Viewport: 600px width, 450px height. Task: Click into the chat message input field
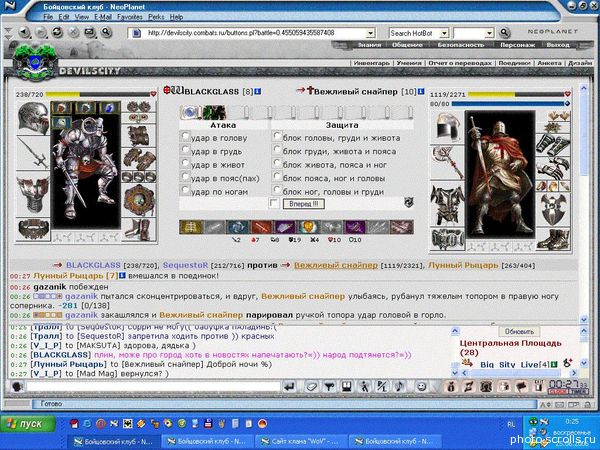(153, 386)
